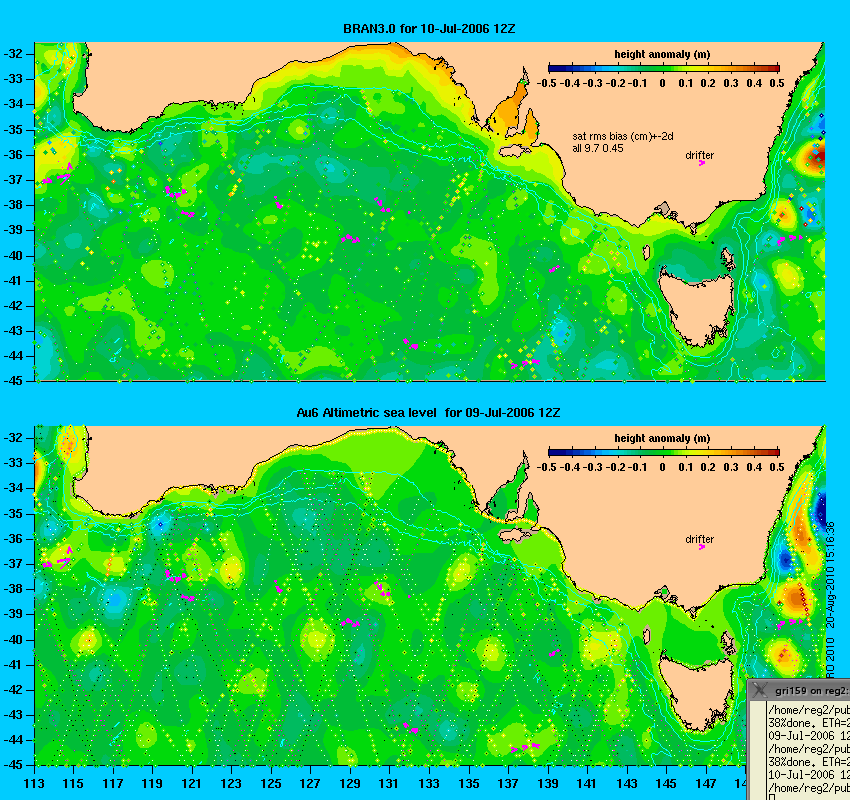Click the 'Au6 Altimetric sea level' plot title
The height and width of the screenshot is (800, 850).
[366, 412]
